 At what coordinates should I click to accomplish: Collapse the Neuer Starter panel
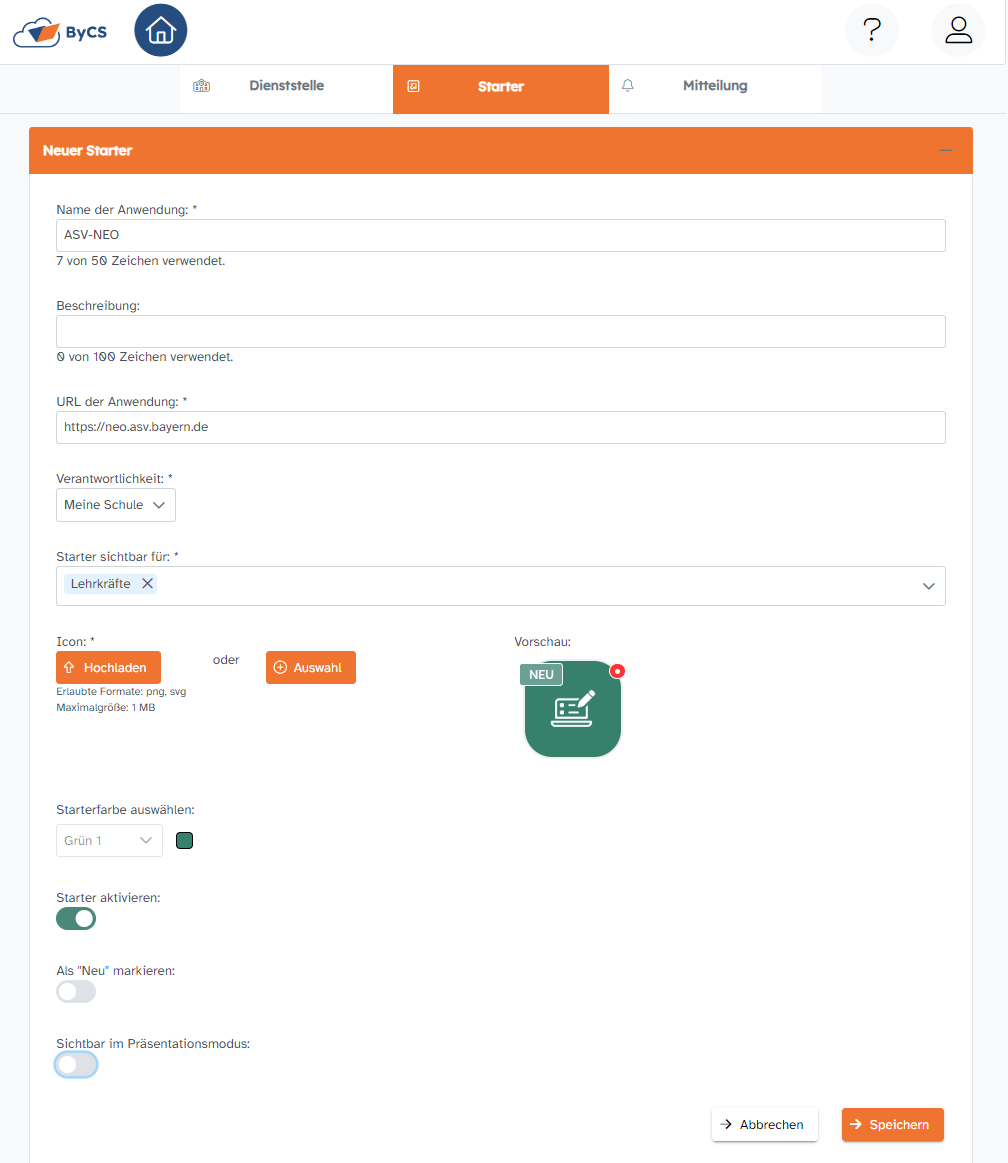(x=945, y=150)
